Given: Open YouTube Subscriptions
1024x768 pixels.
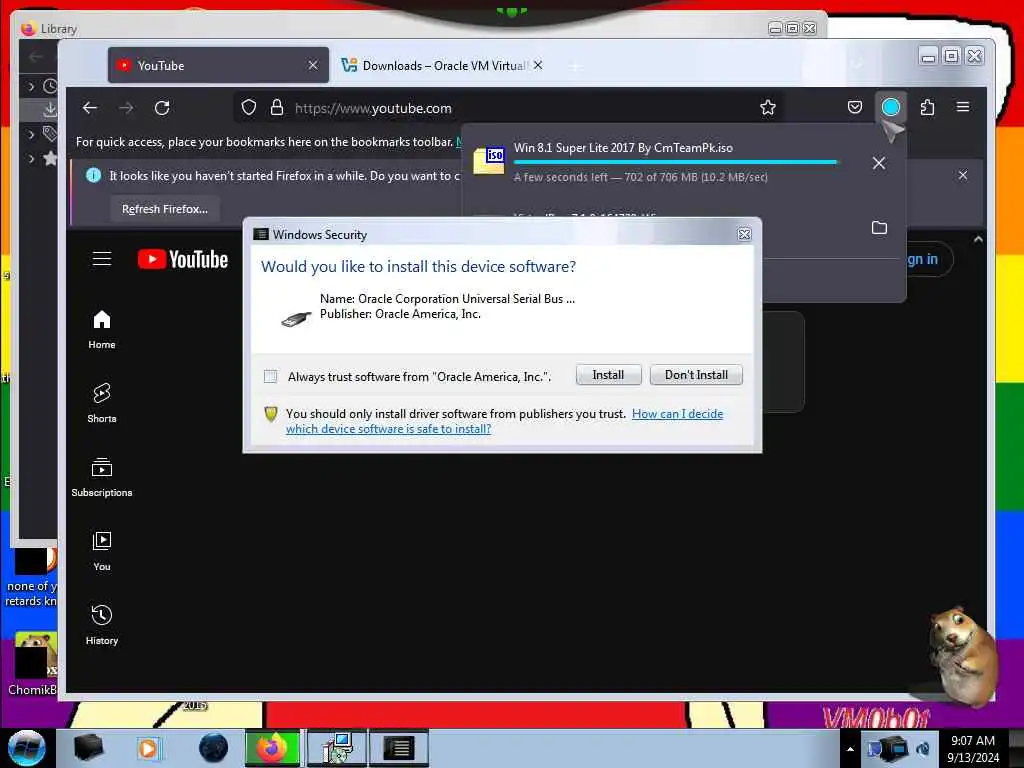Looking at the screenshot, I should 102,477.
